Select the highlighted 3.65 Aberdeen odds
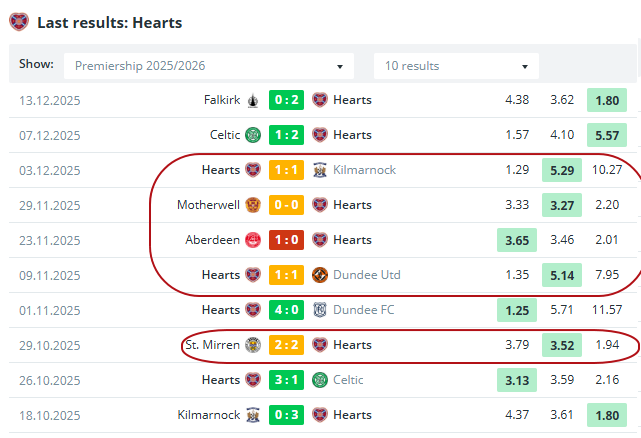 tap(517, 240)
